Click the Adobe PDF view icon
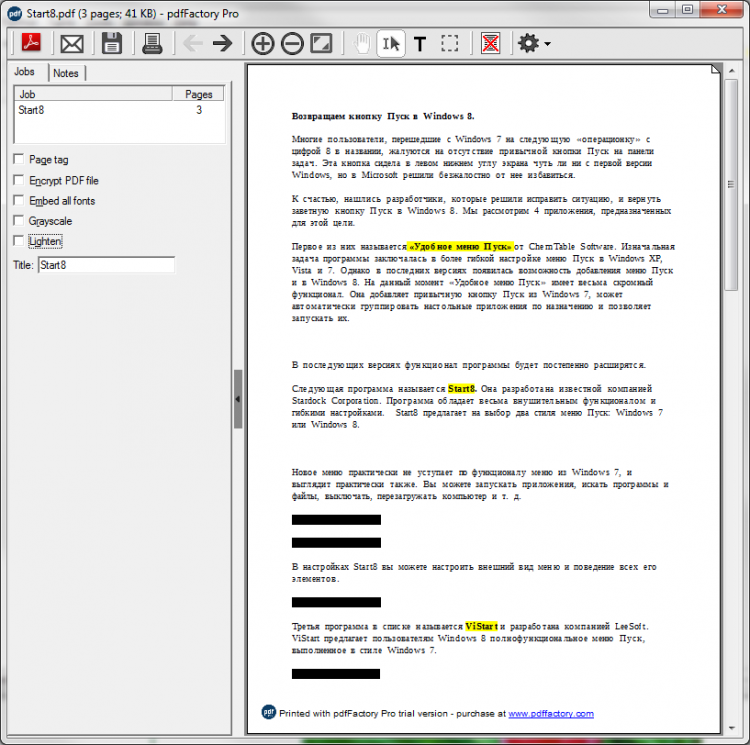Viewport: 750px width, 745px height. point(31,44)
